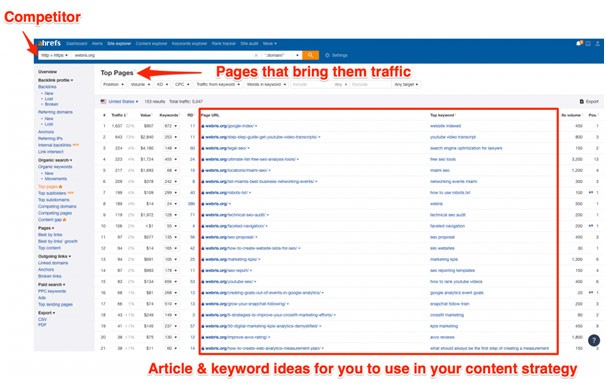Screen dimensions: 606x383
Task: Click the 'marketing kpis' top keyword
Action: [444, 259]
